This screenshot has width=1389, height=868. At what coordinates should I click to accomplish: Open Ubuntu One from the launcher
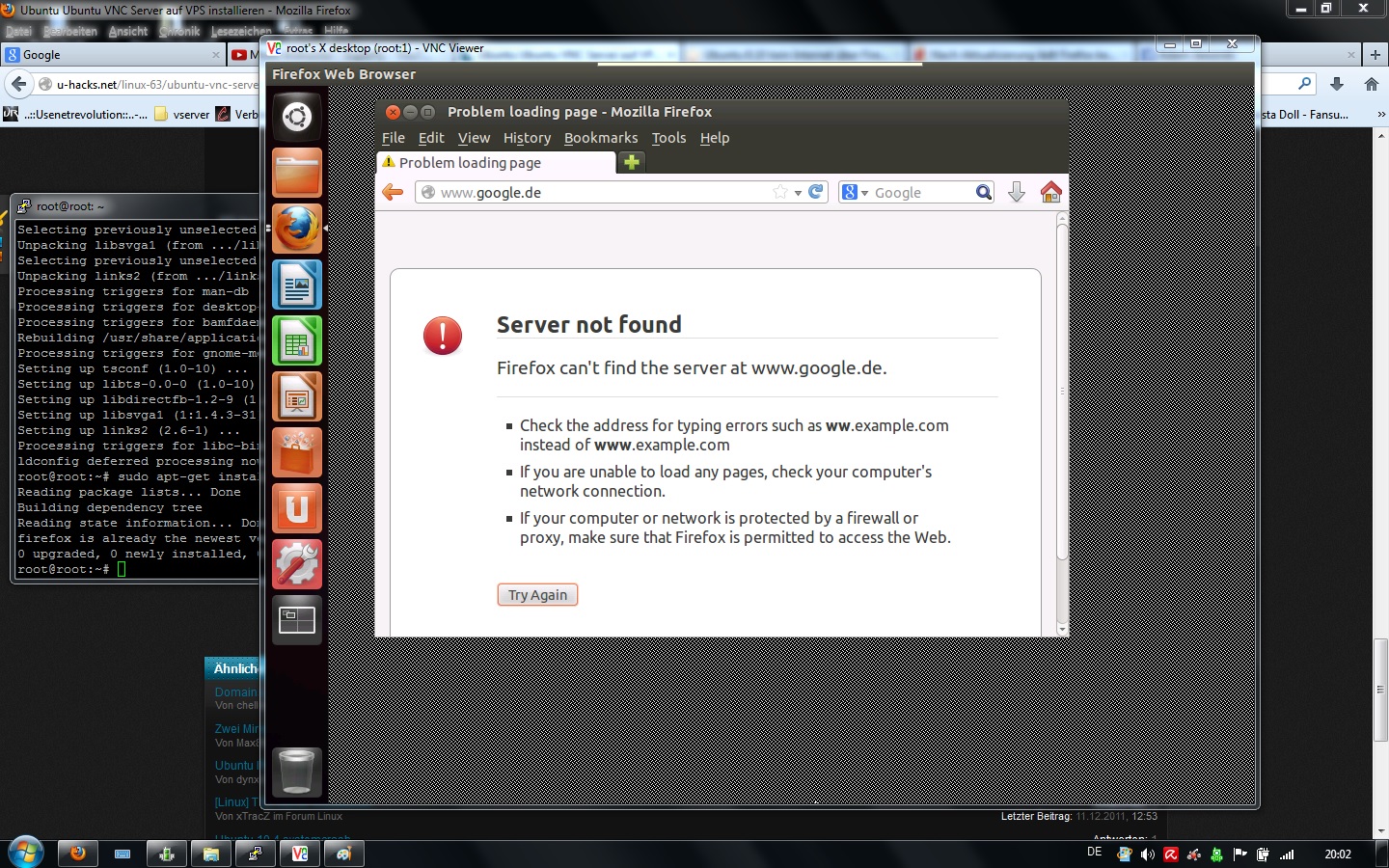(296, 508)
